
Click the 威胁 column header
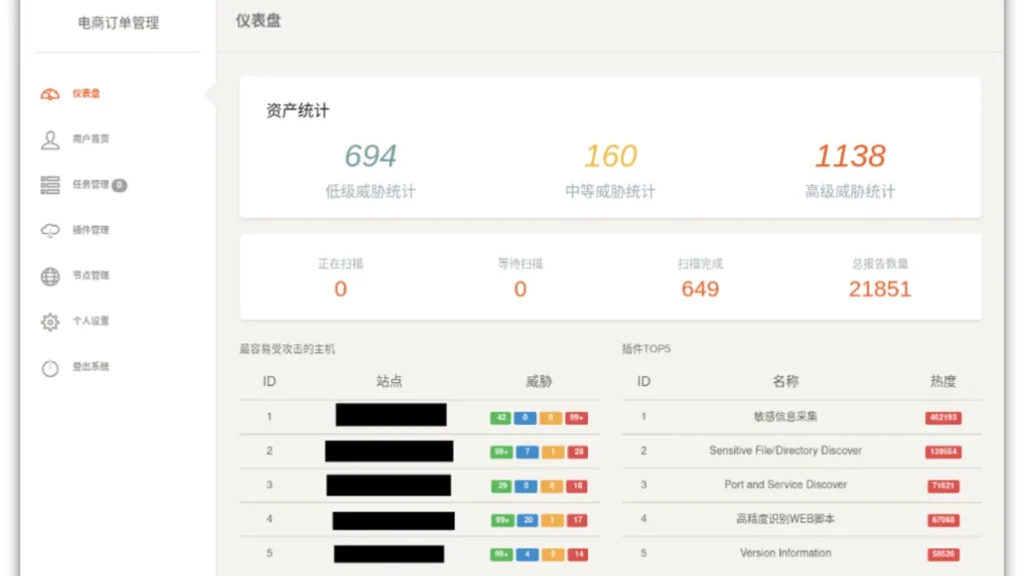pyautogui.click(x=539, y=381)
